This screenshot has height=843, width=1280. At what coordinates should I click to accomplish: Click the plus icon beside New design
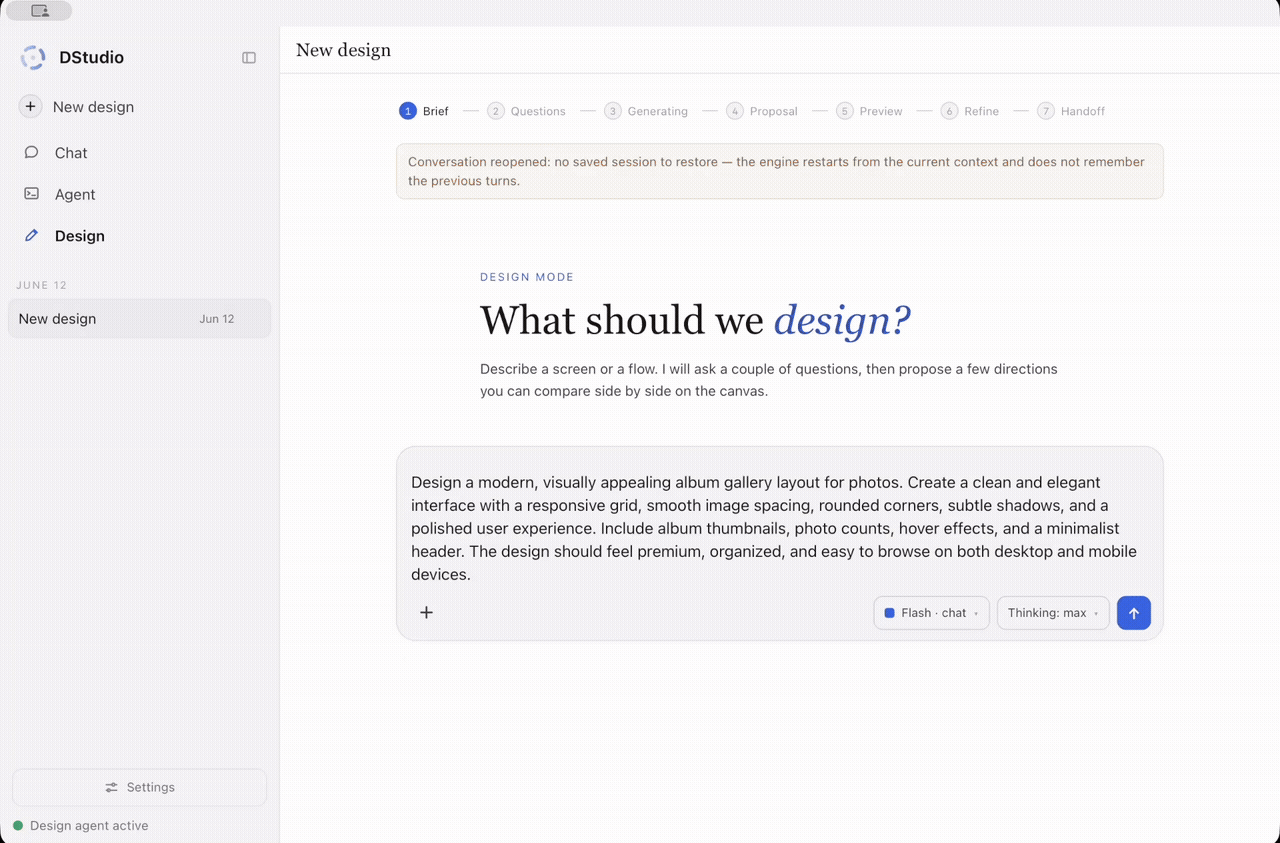(30, 107)
